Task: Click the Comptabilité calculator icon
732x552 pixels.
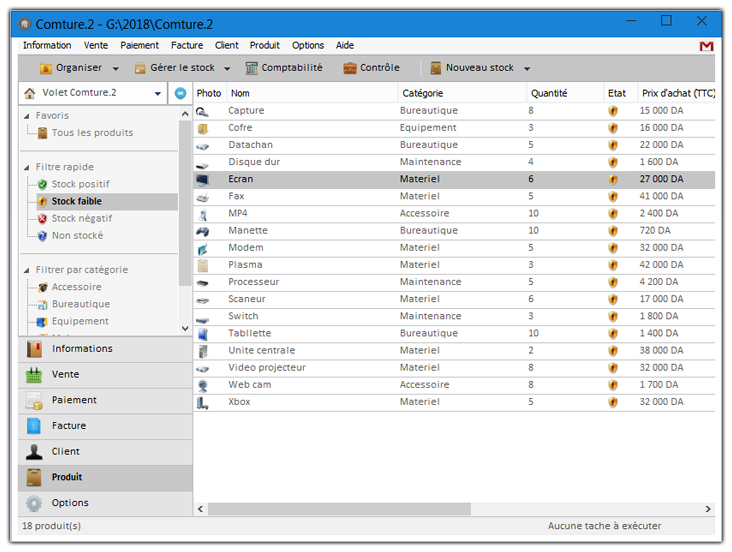Action: [x=252, y=68]
